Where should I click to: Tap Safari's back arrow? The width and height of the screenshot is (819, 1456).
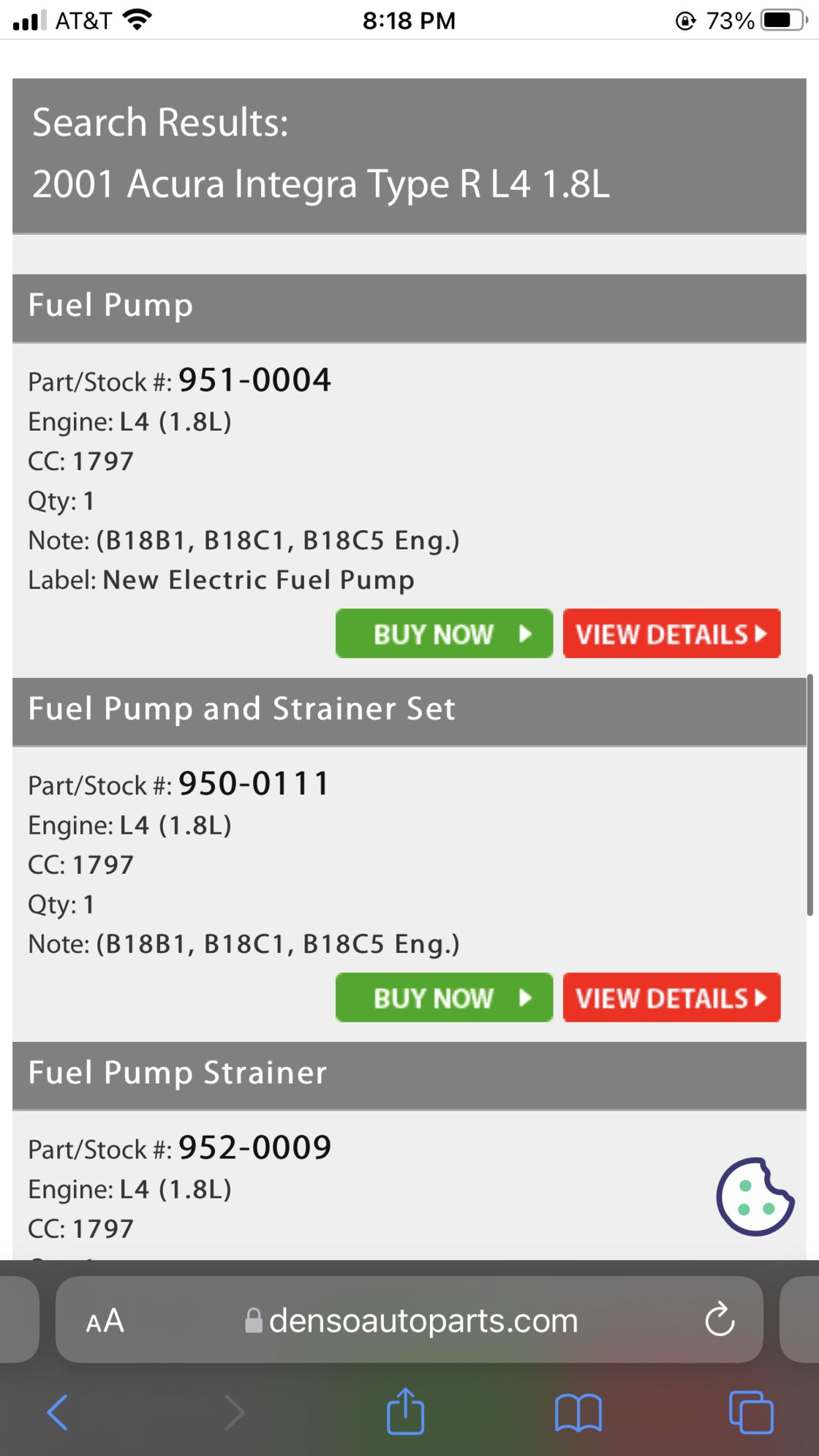(57, 1411)
